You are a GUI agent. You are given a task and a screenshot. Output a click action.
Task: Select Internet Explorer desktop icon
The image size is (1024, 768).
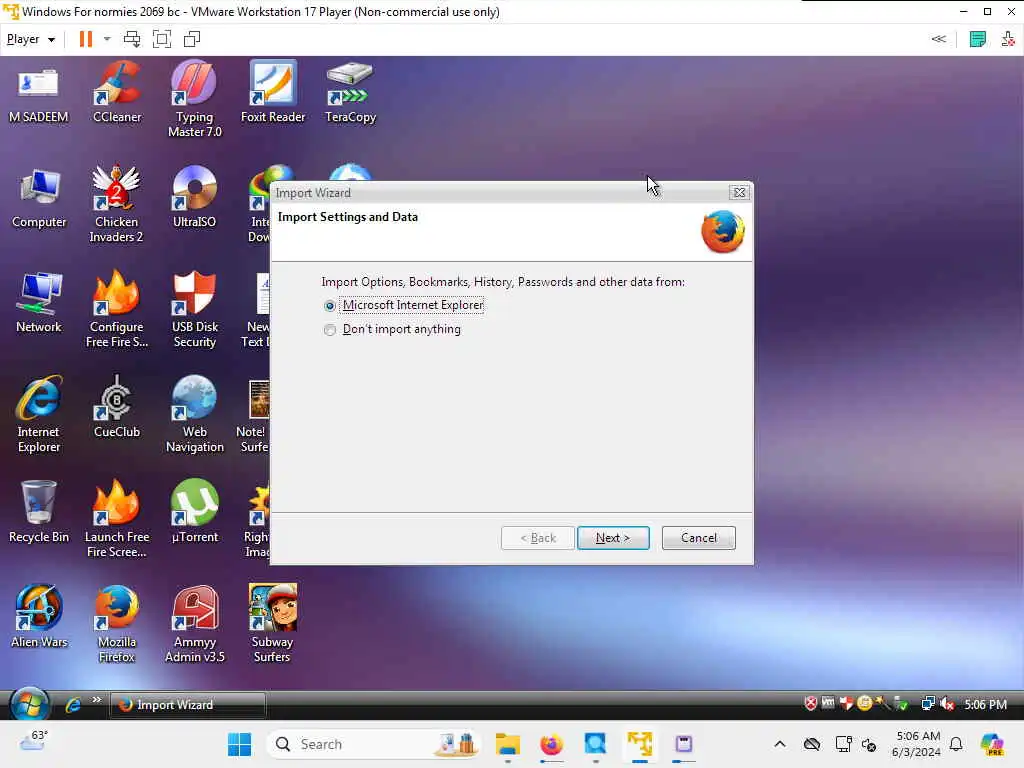(x=39, y=415)
